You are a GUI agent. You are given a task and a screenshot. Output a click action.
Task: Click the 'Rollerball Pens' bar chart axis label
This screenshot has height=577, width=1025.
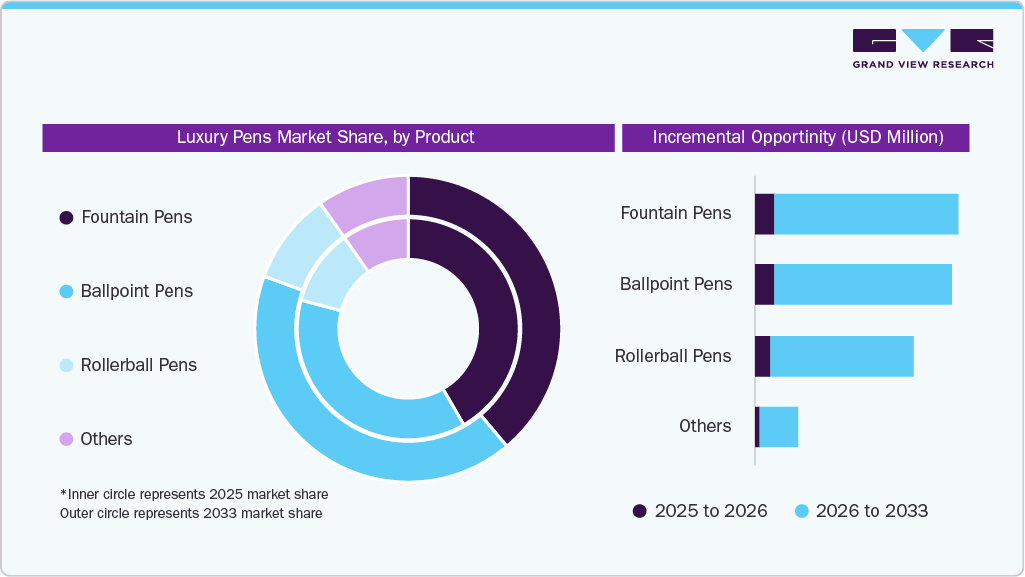[x=673, y=355]
